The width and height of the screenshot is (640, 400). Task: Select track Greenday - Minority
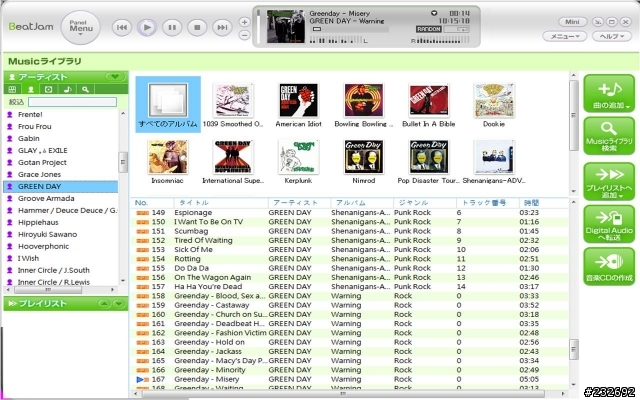point(350,370)
